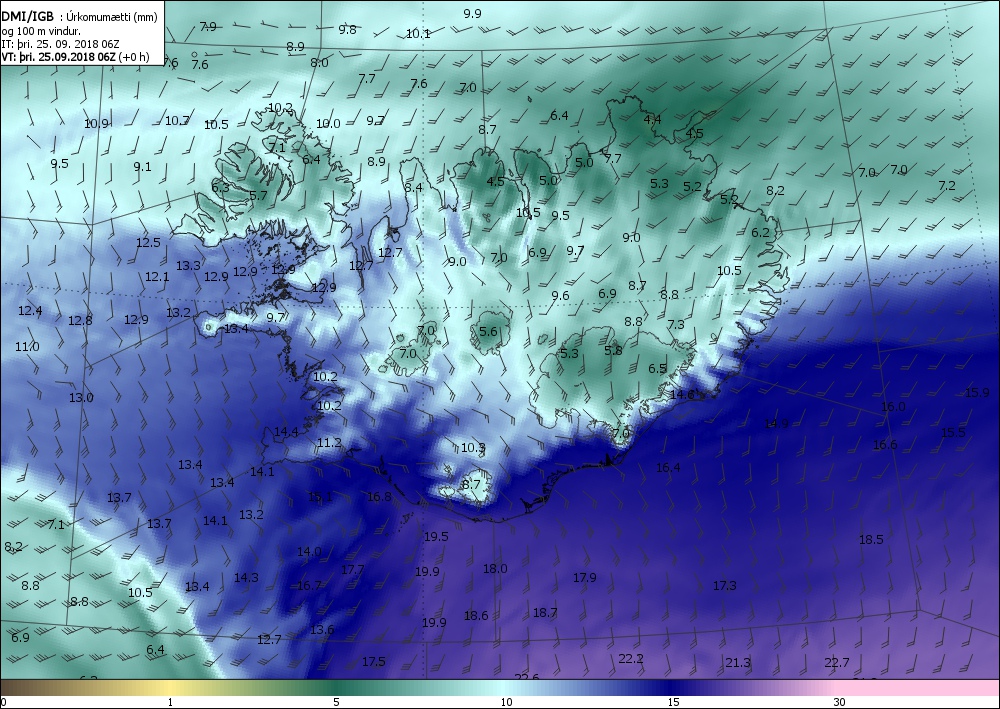Click the 22.7 value at the bottom right

[x=837, y=662]
